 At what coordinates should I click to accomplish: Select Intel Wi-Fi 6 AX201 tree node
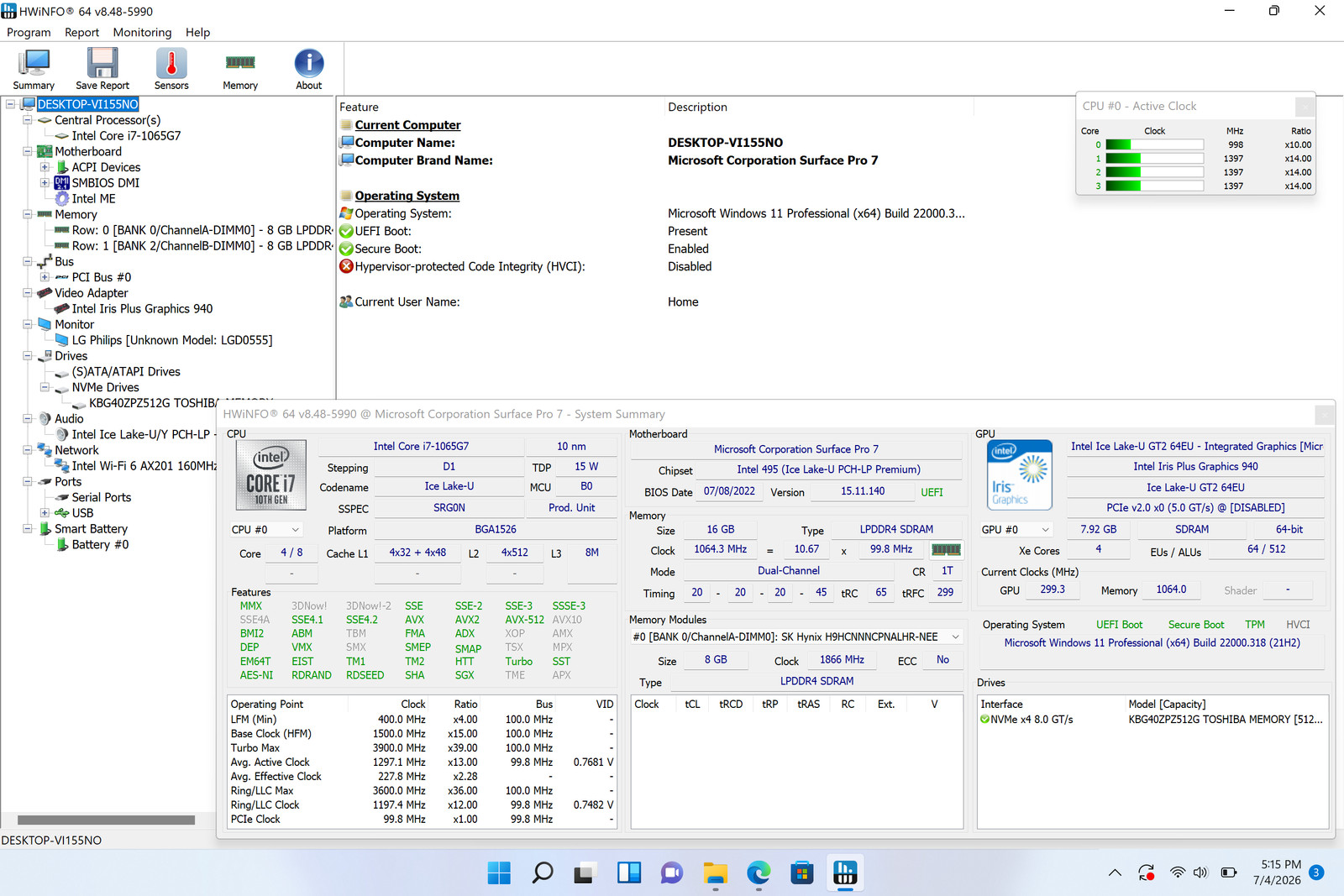(x=144, y=466)
